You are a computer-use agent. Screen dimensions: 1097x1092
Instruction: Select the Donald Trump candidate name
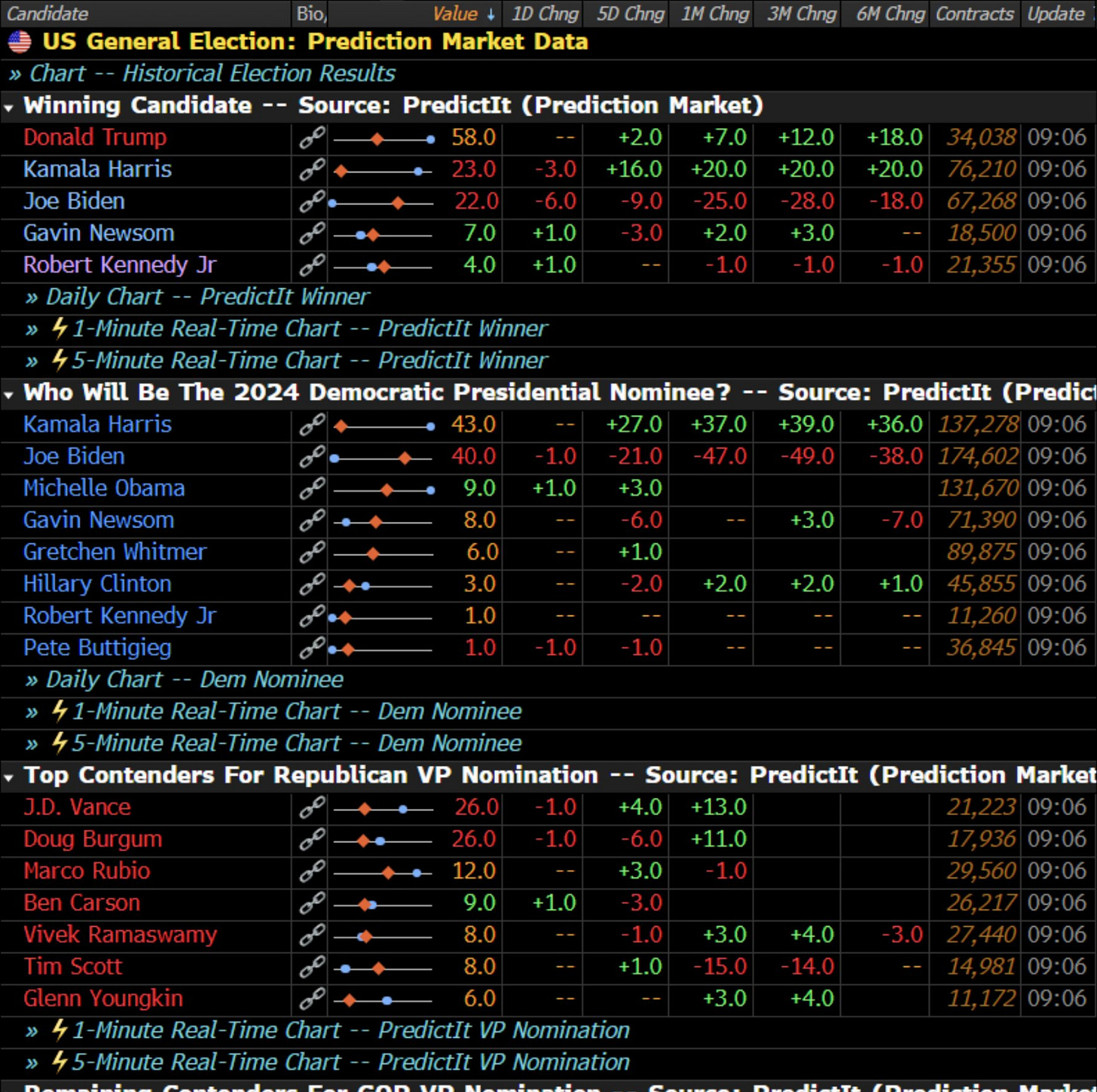pyautogui.click(x=95, y=137)
